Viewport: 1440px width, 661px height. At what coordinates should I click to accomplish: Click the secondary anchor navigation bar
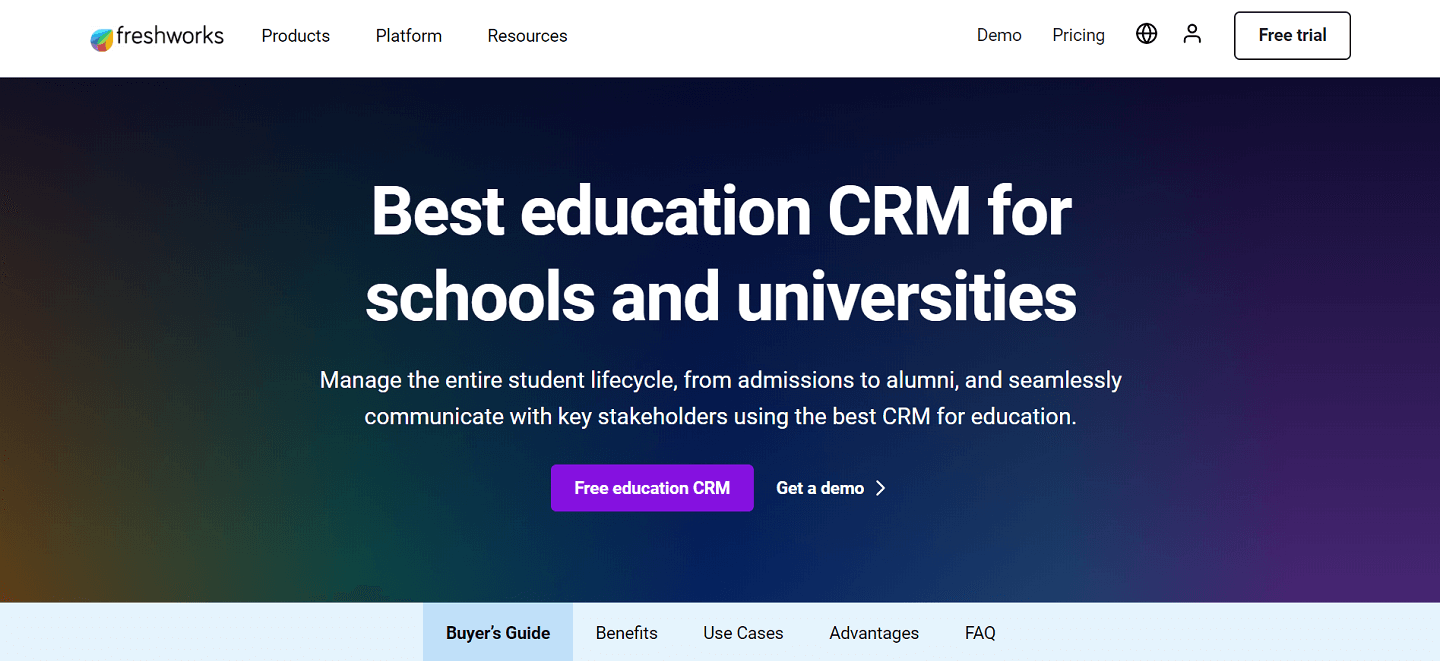point(720,632)
